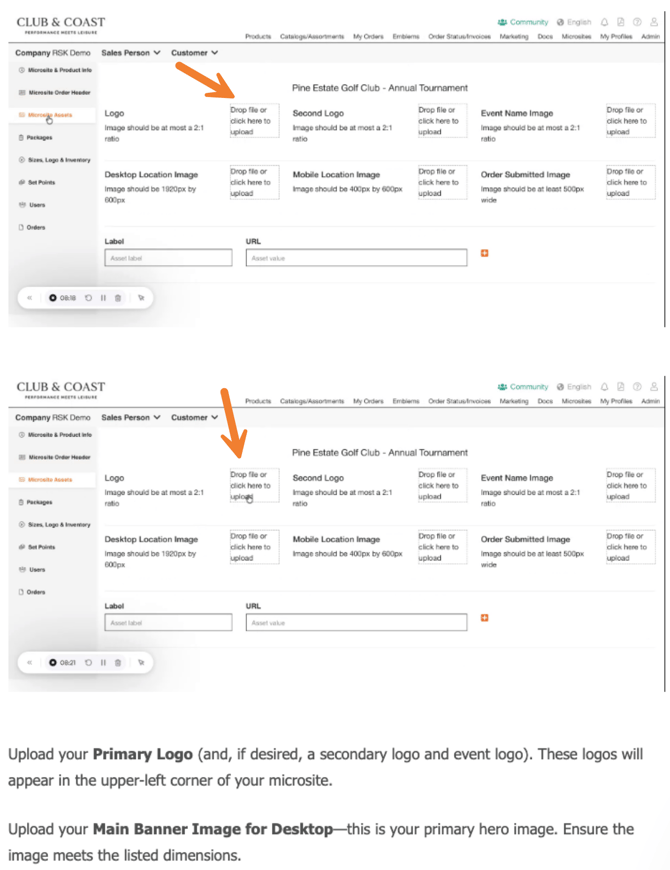This screenshot has width=670, height=870.
Task: Open Set Points in the bottom screenshot sidebar
Action: pyautogui.click(x=40, y=547)
